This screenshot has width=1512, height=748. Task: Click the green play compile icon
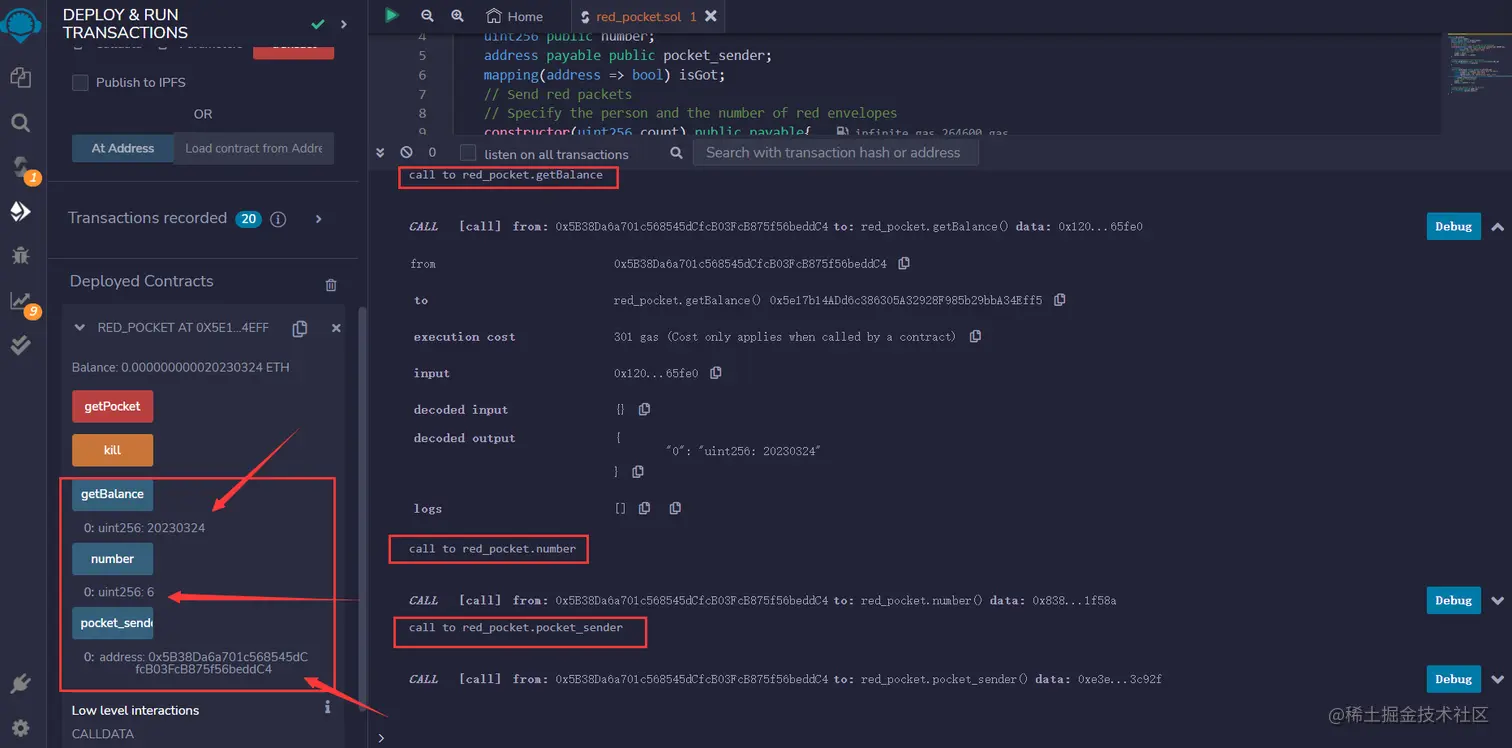click(x=391, y=16)
